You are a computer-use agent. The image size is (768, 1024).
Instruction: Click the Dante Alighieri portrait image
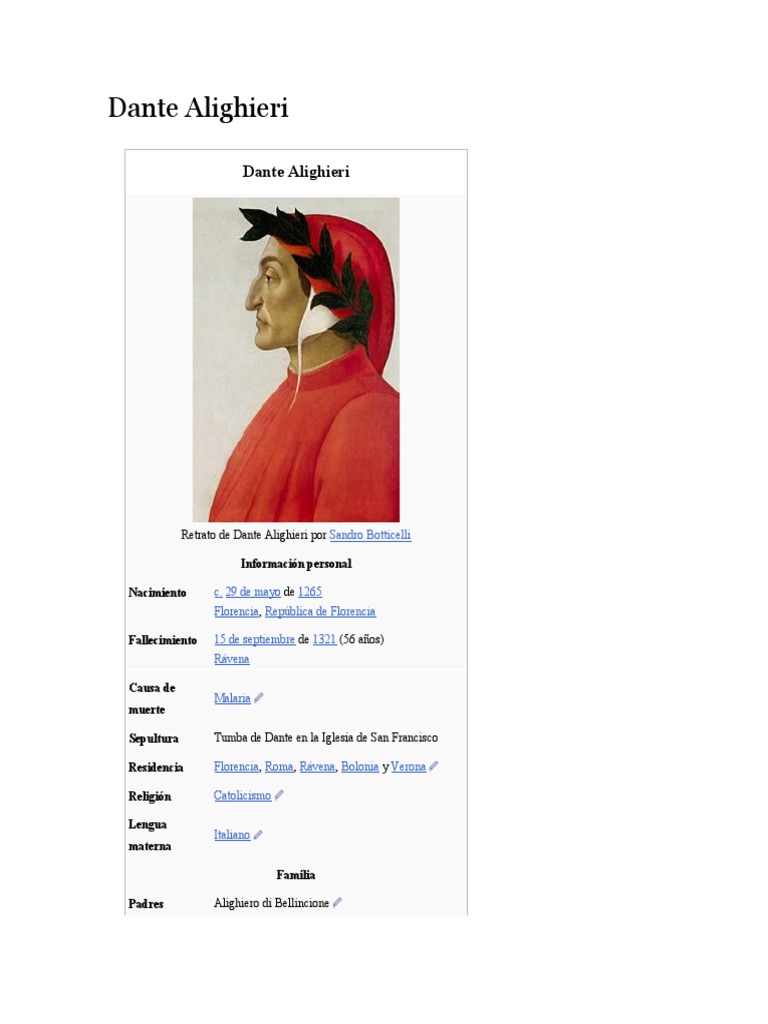296,360
